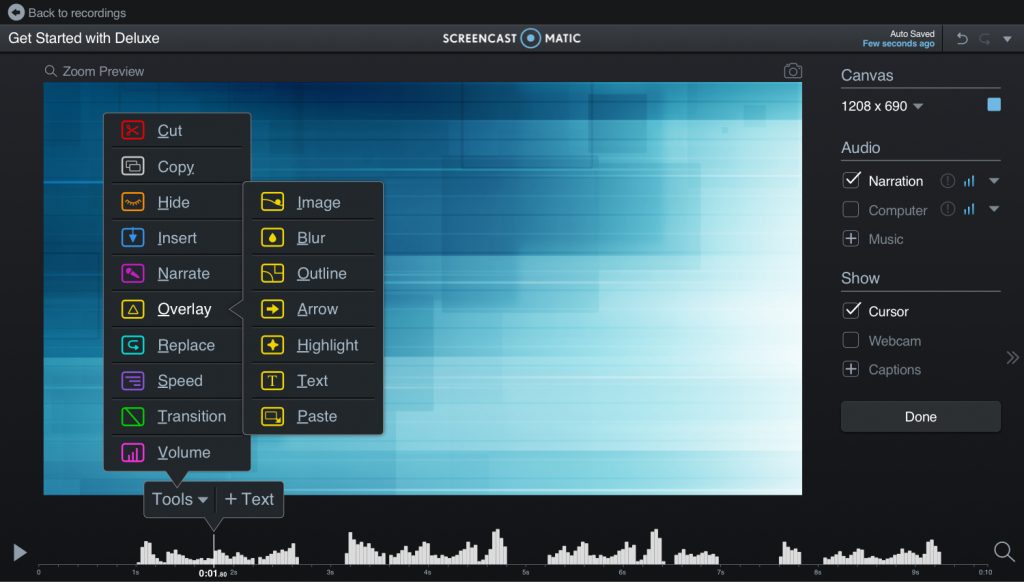Click the red Cut scissors icon
Screen dimensions: 1024x582
click(x=133, y=130)
